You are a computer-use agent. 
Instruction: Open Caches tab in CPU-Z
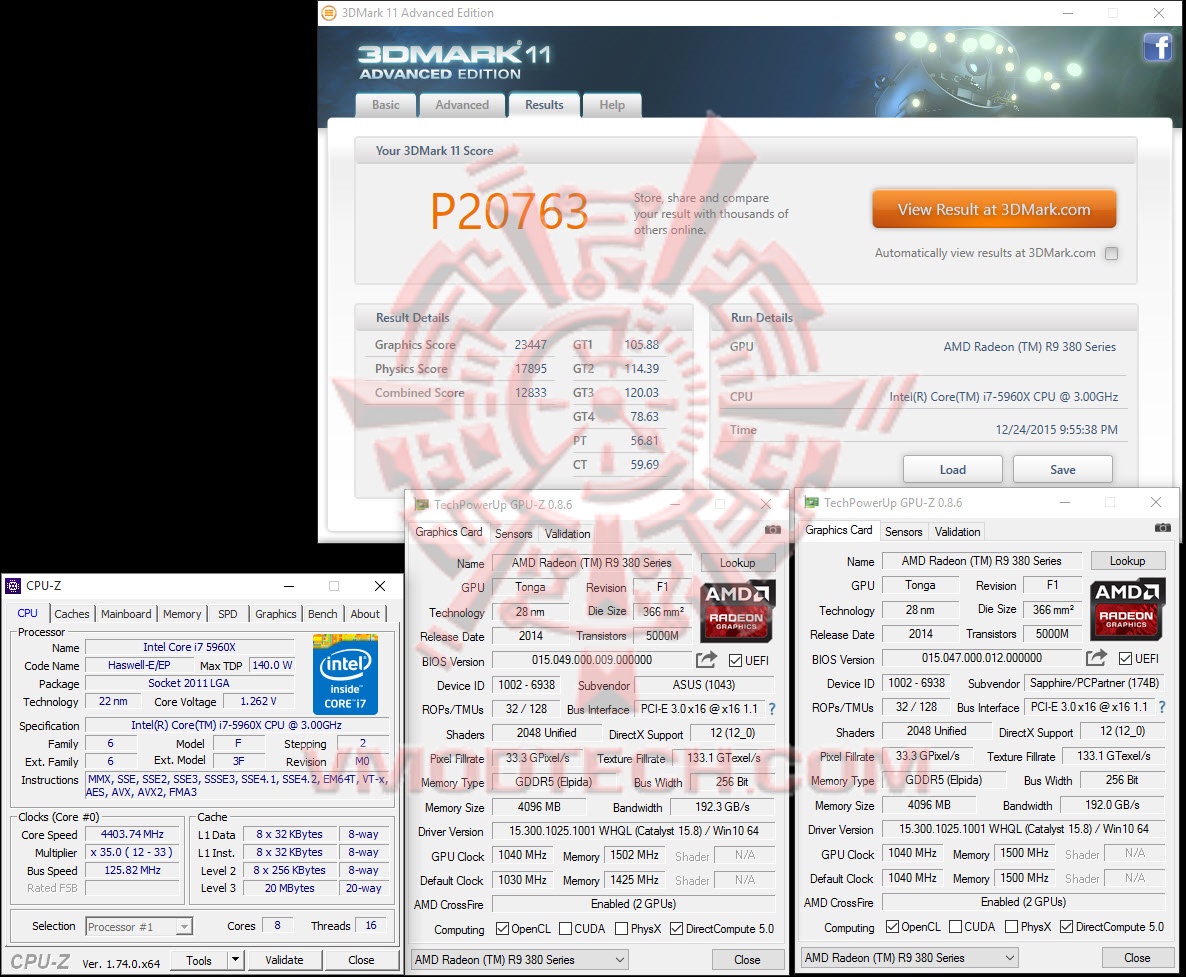click(x=72, y=614)
